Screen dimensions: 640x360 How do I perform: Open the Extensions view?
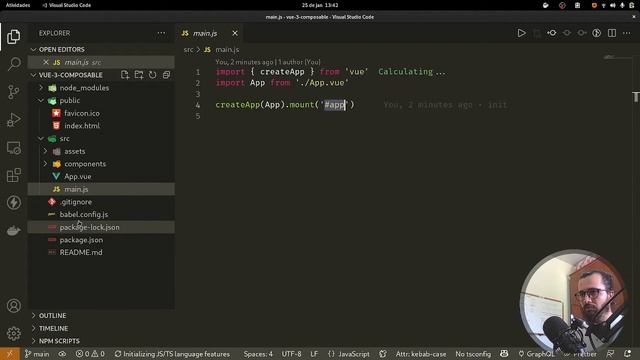(x=13, y=175)
